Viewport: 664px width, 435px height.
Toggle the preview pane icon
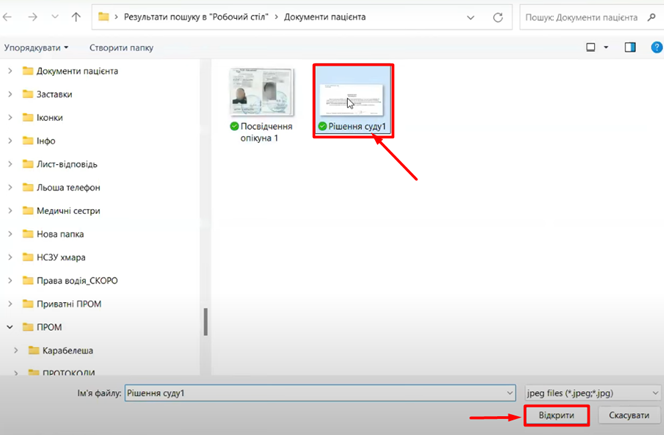point(630,47)
